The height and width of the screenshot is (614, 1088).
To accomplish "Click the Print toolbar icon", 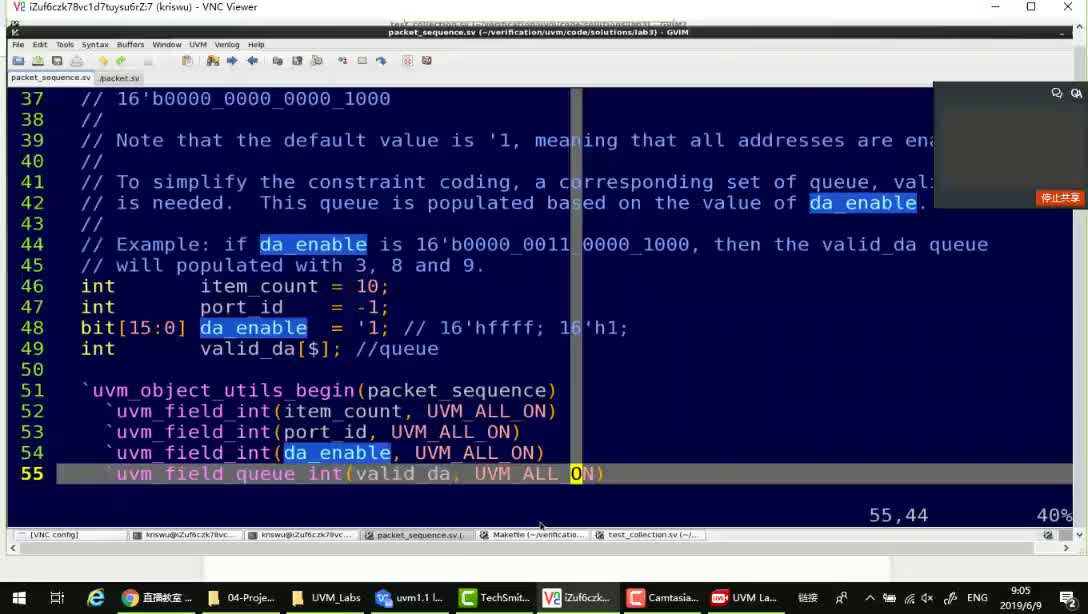I will tap(76, 61).
